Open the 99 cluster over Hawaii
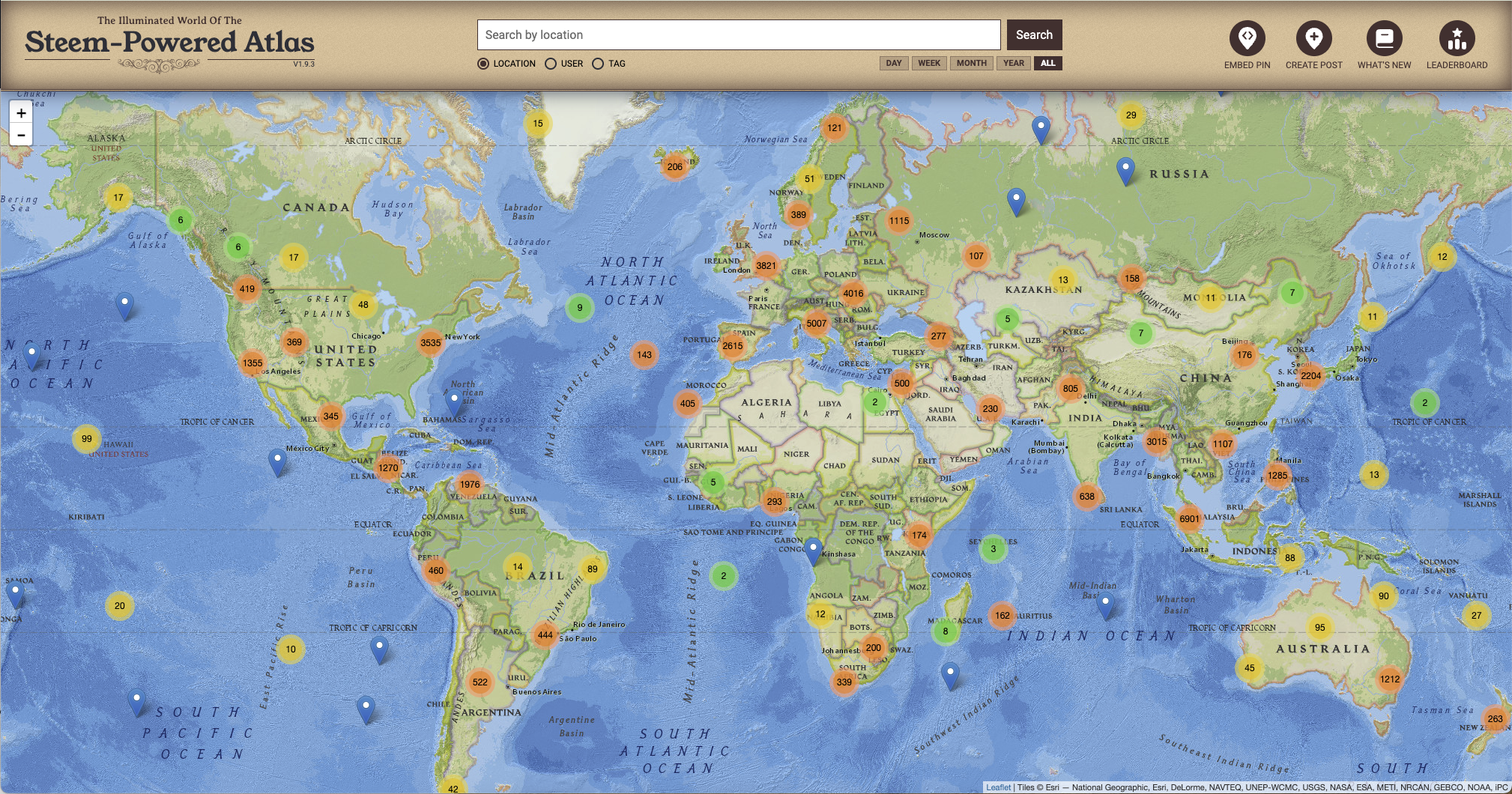 pyautogui.click(x=87, y=438)
